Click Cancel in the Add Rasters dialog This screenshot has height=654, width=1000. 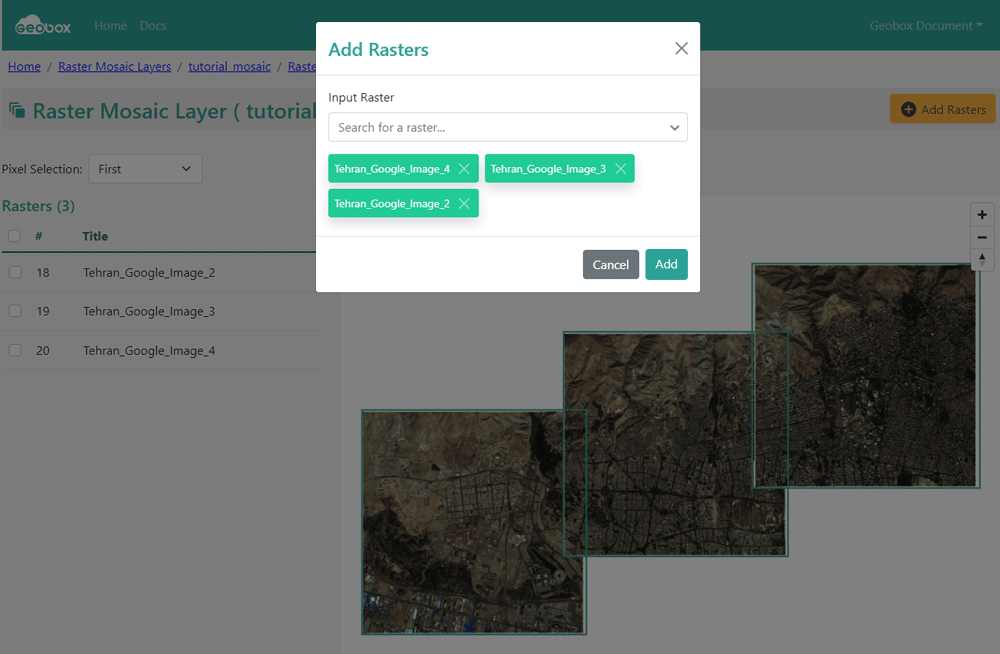610,265
